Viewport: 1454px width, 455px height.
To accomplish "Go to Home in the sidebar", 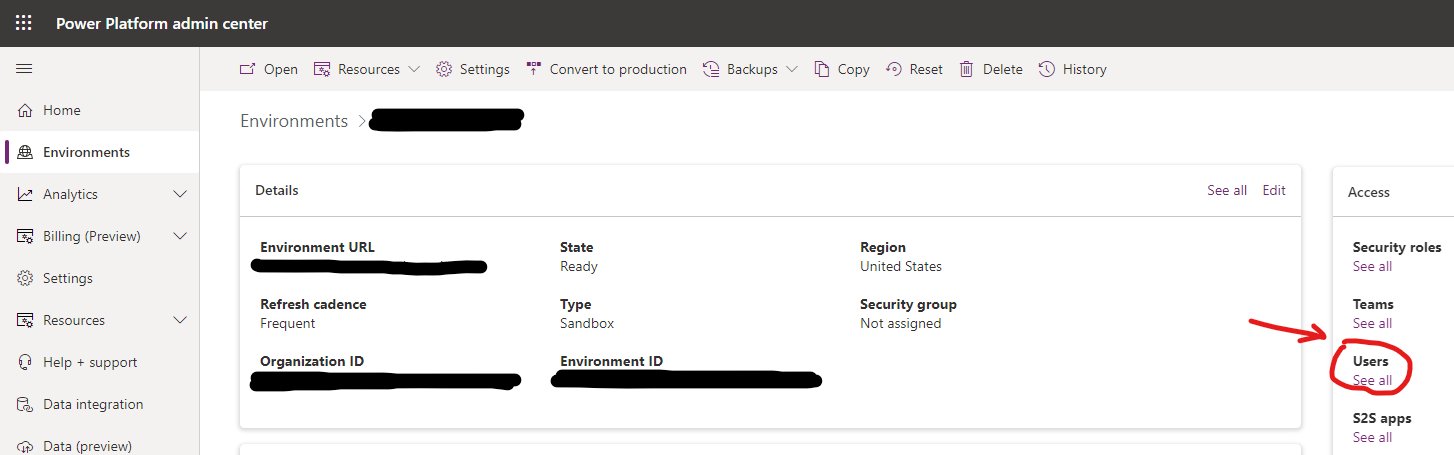I will point(62,110).
